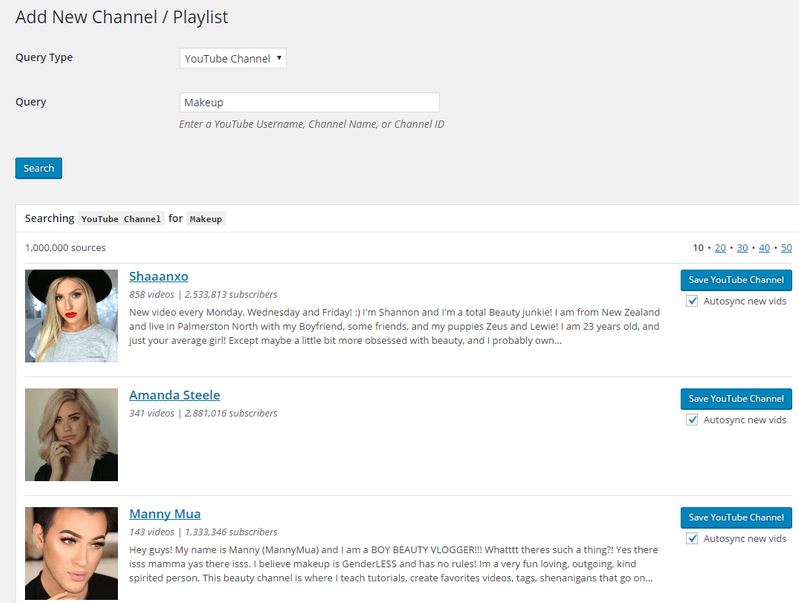This screenshot has width=799, height=603.
Task: Toggle Autosync new vids for Manny Mua
Action: point(692,539)
